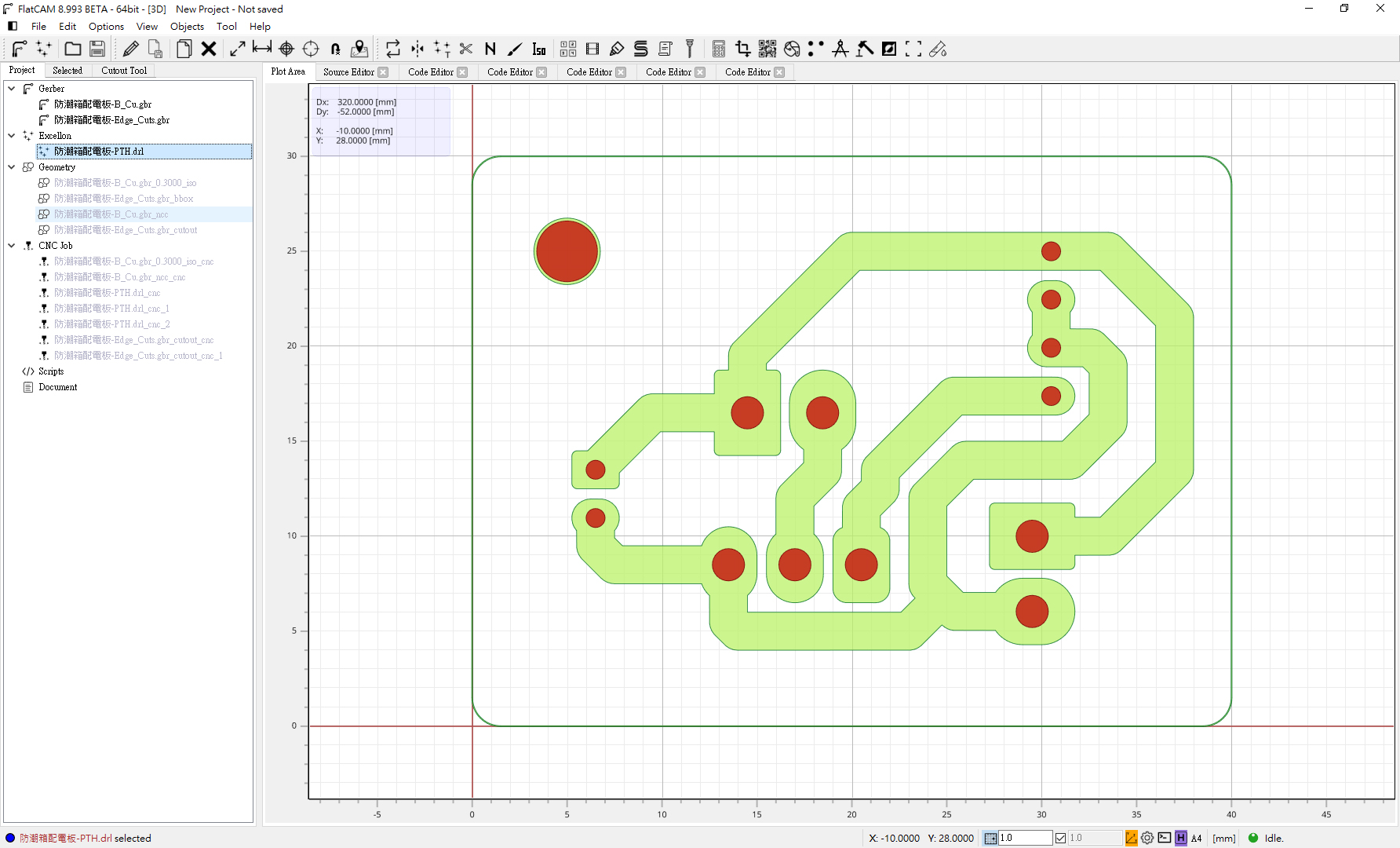Click the Iso isolation tool icon
Screen dimensions: 1400x848
pyautogui.click(x=538, y=49)
